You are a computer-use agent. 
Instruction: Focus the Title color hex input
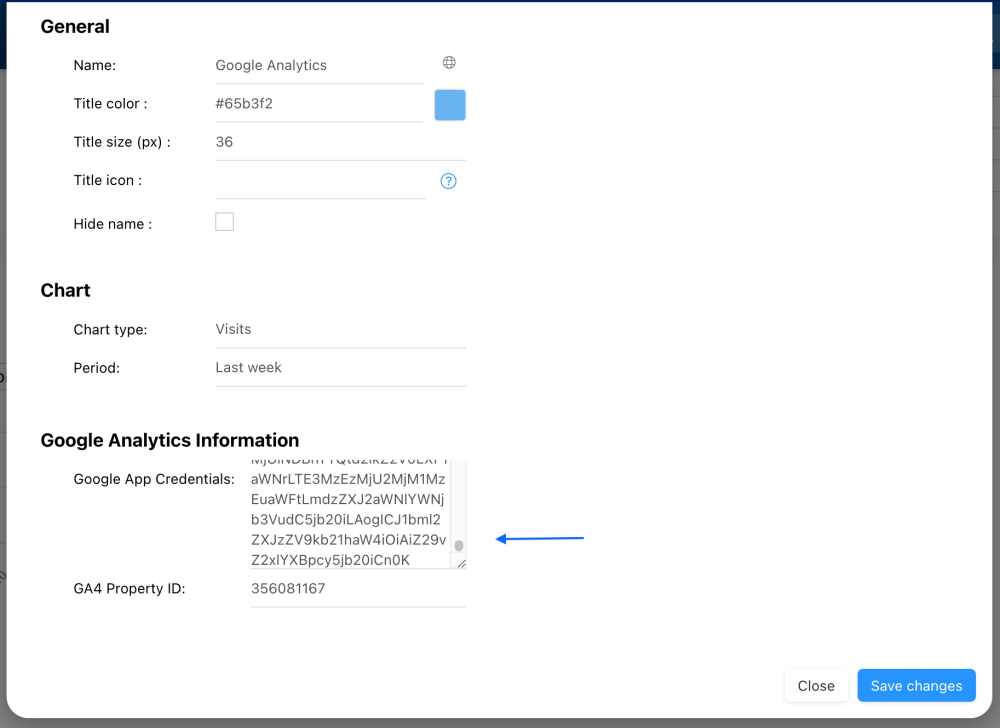(318, 103)
